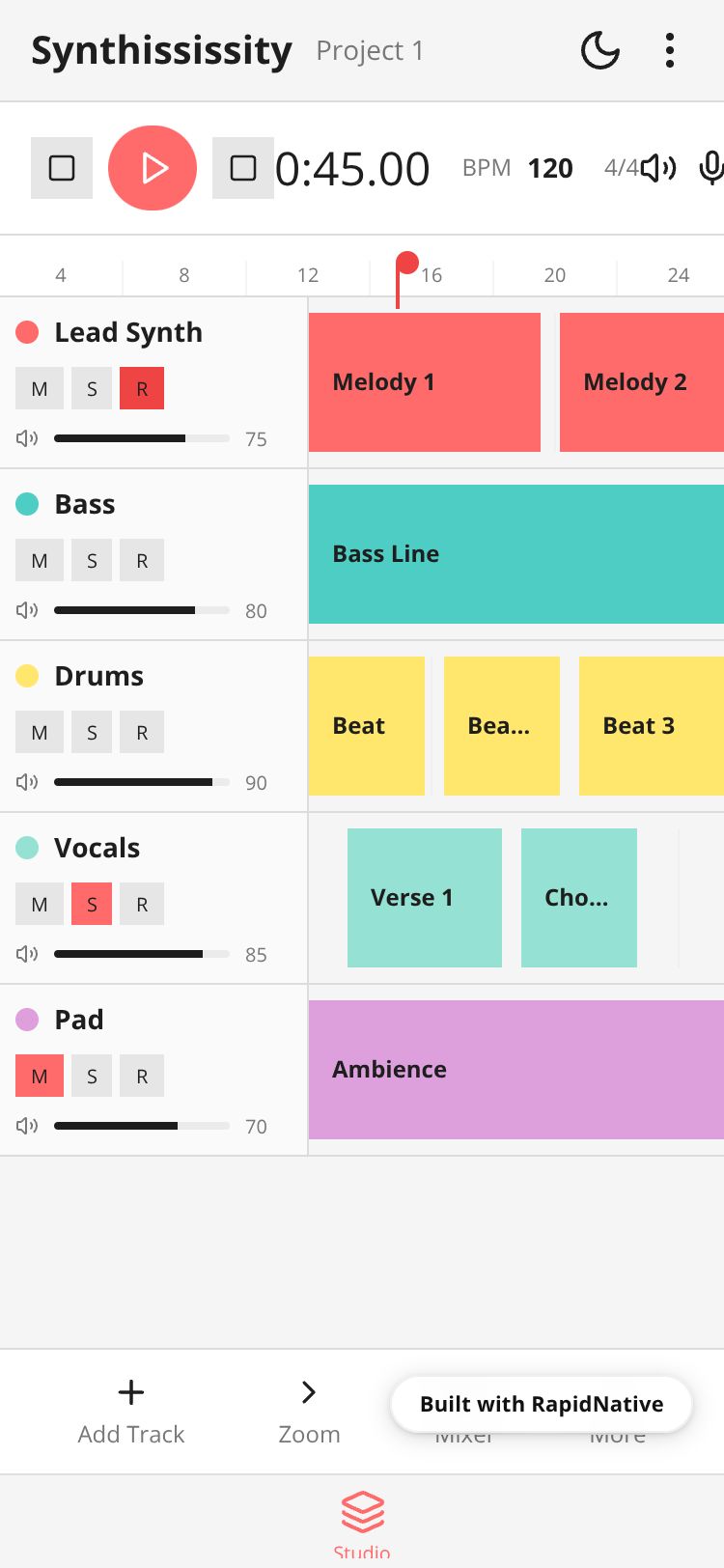Click the square button right of play

pos(242,168)
